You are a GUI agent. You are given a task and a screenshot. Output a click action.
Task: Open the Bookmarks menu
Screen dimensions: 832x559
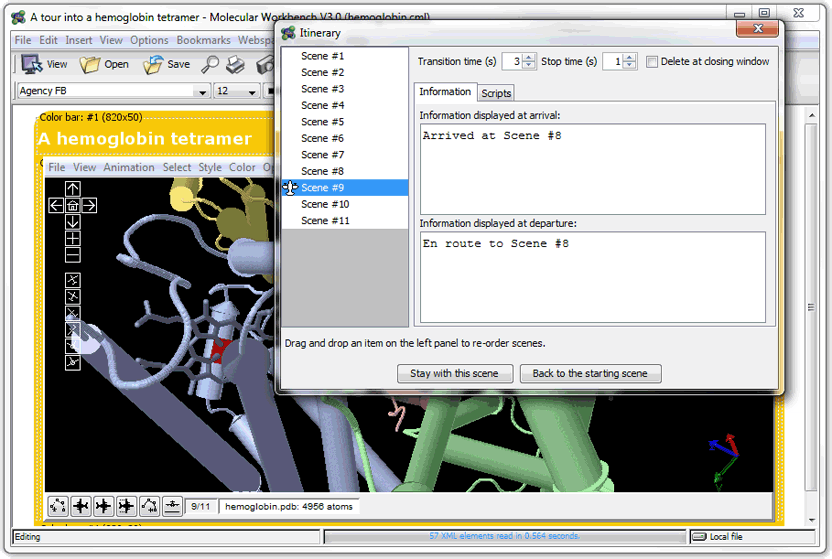(203, 40)
